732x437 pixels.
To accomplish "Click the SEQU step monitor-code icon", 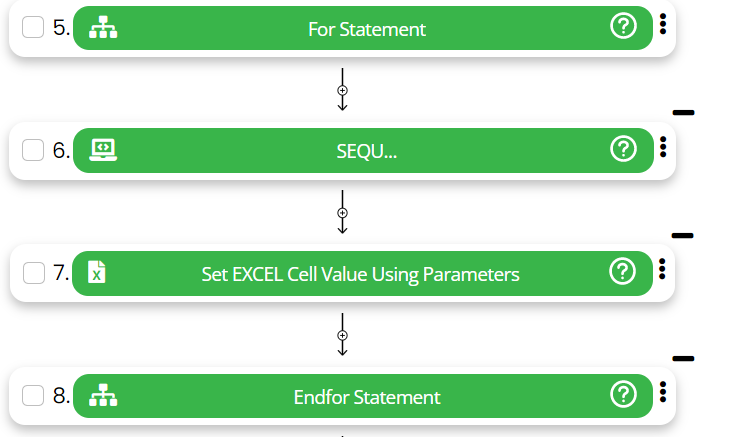I will [102, 149].
